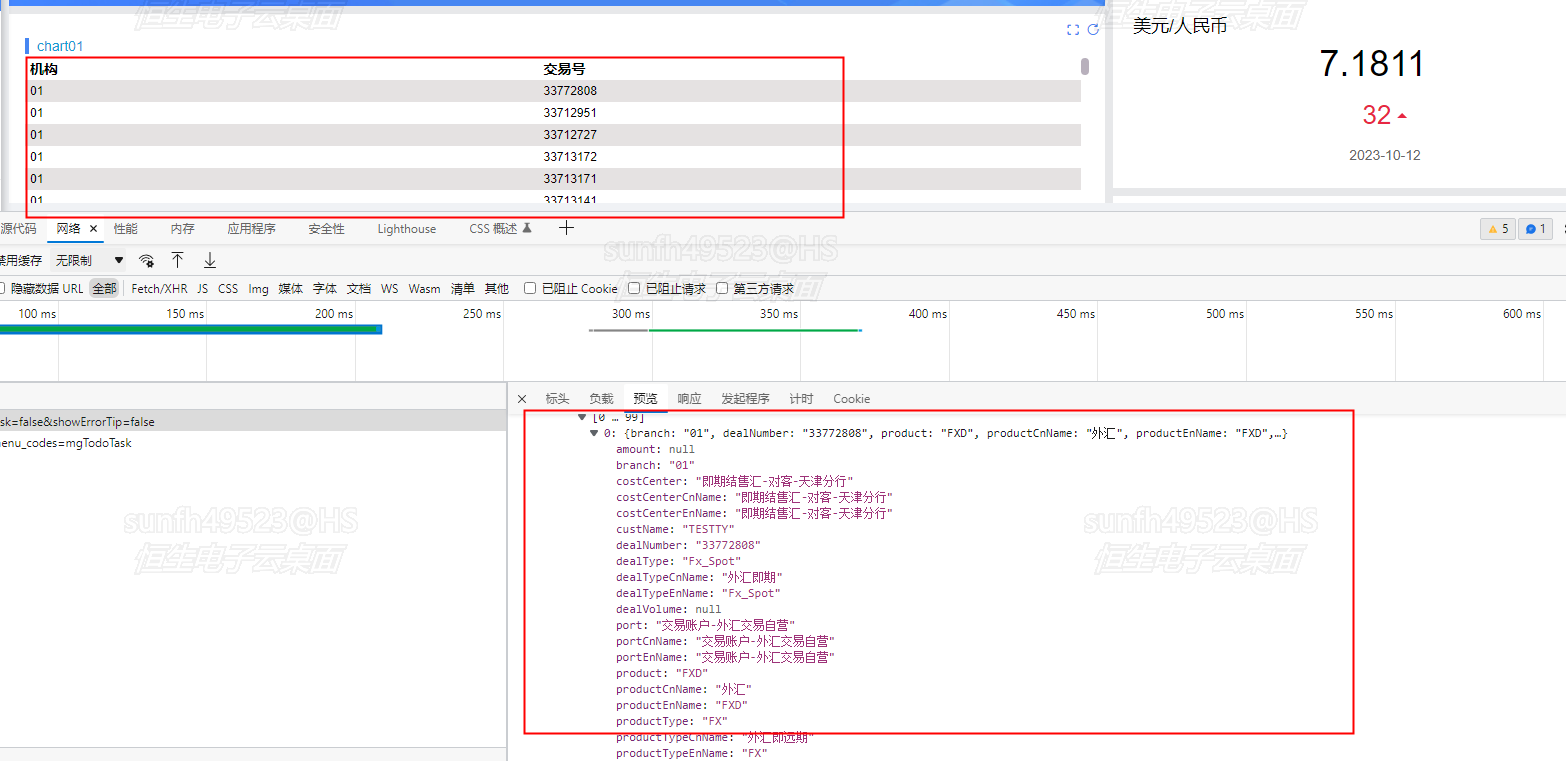Close the 网络 tab with its X
The height and width of the screenshot is (761, 1566).
pos(94,229)
